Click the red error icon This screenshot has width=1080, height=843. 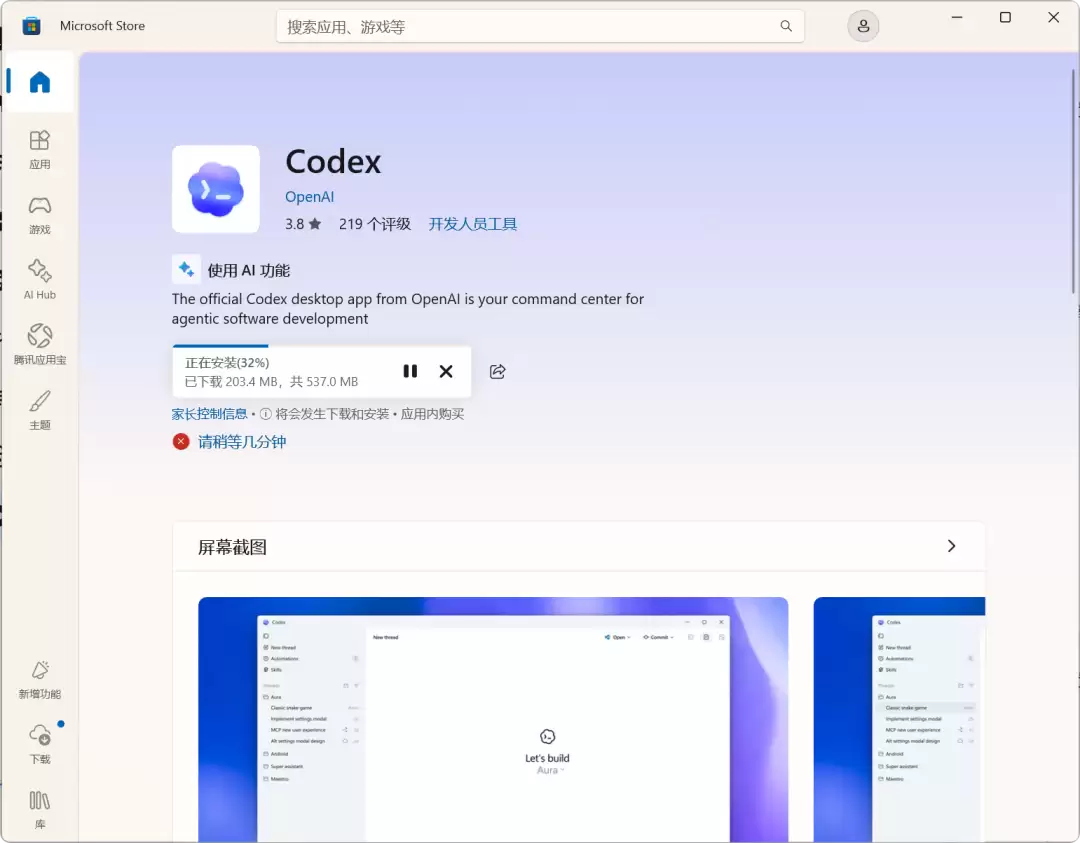[x=181, y=441]
